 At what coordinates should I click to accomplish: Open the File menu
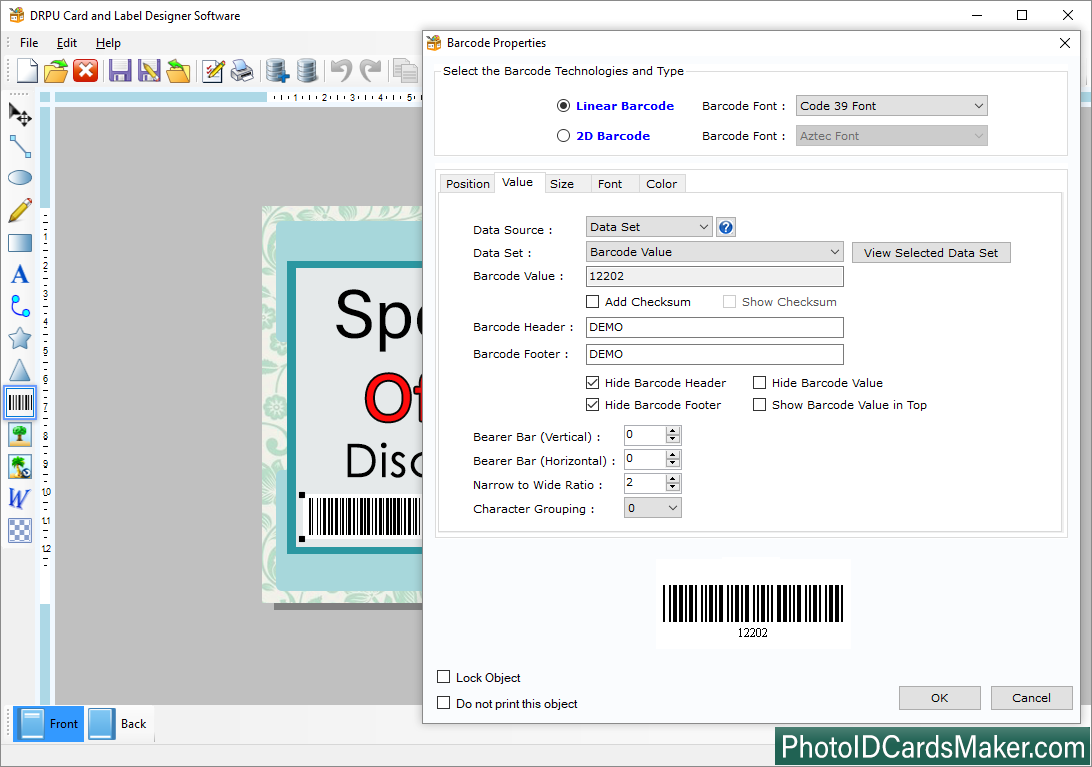pyautogui.click(x=29, y=42)
